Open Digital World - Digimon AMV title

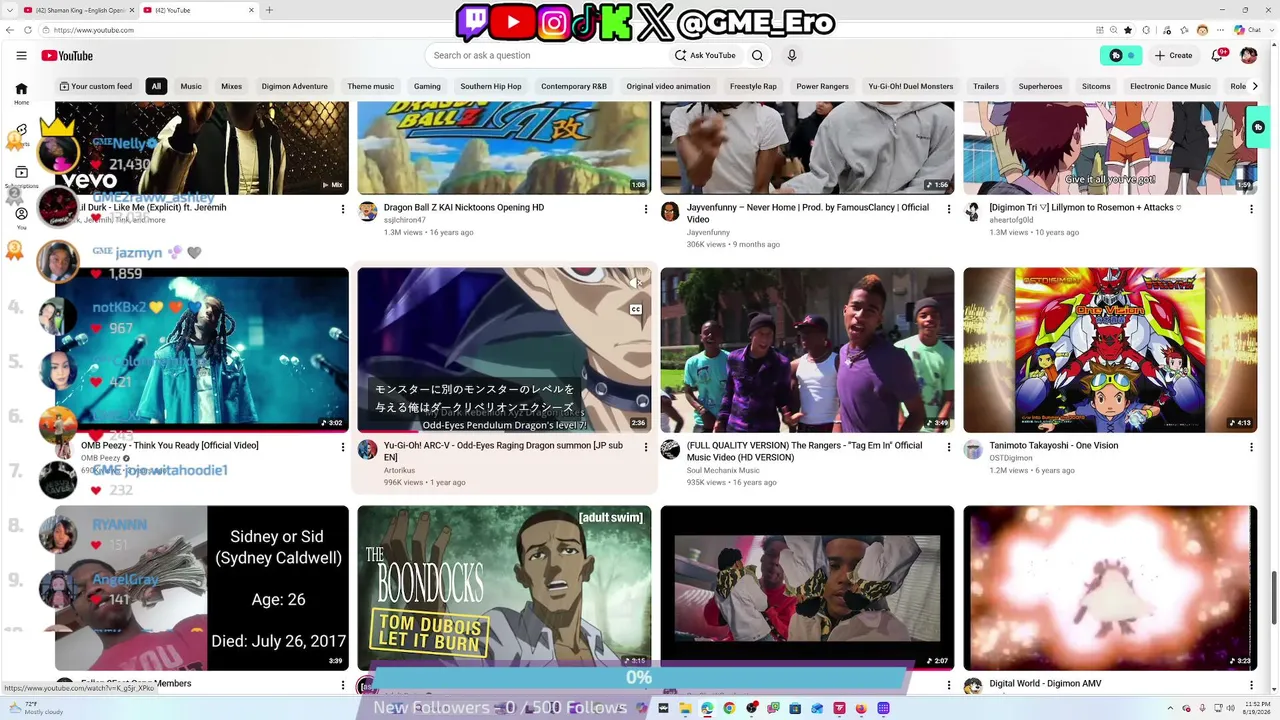click(1045, 684)
